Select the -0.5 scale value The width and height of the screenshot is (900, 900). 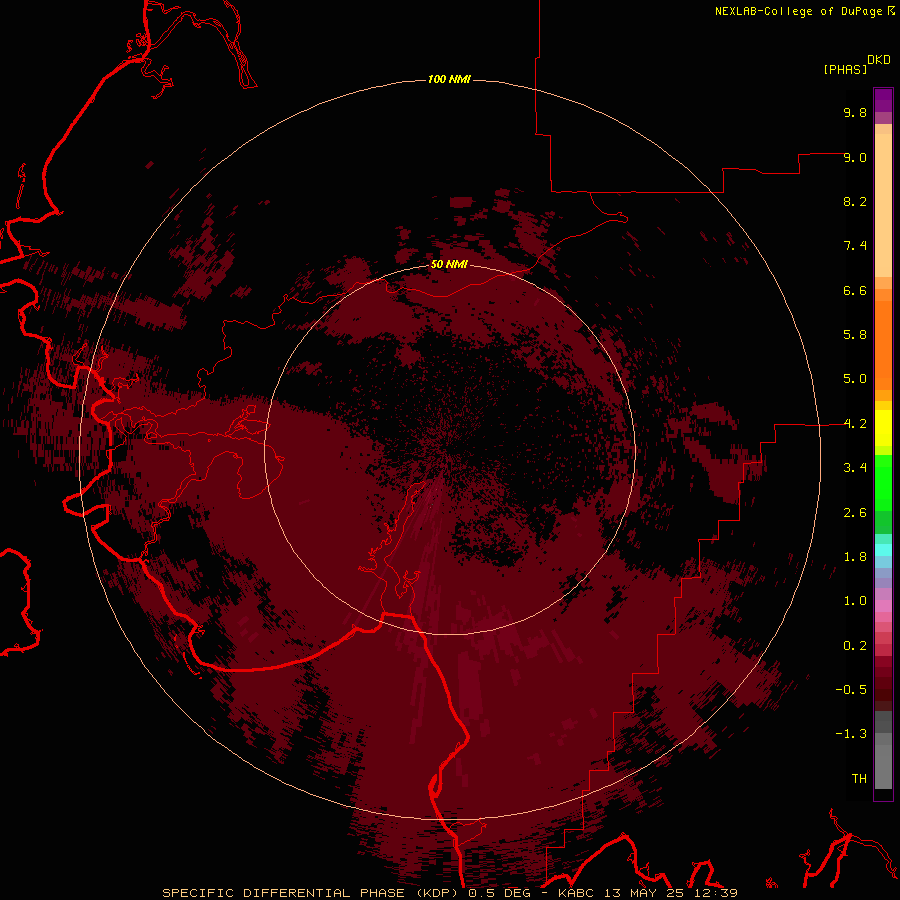[851, 690]
